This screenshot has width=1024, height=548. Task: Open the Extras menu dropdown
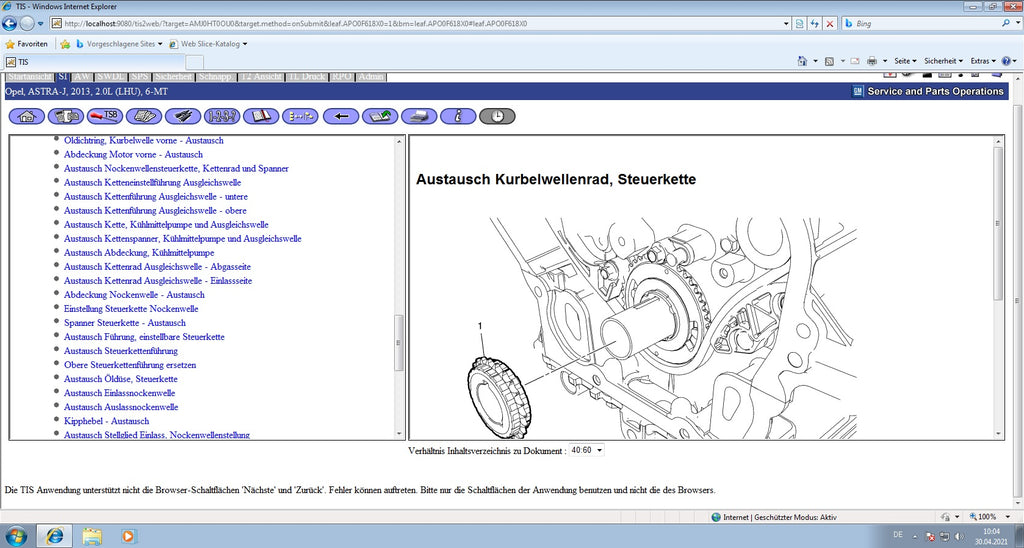coord(983,61)
